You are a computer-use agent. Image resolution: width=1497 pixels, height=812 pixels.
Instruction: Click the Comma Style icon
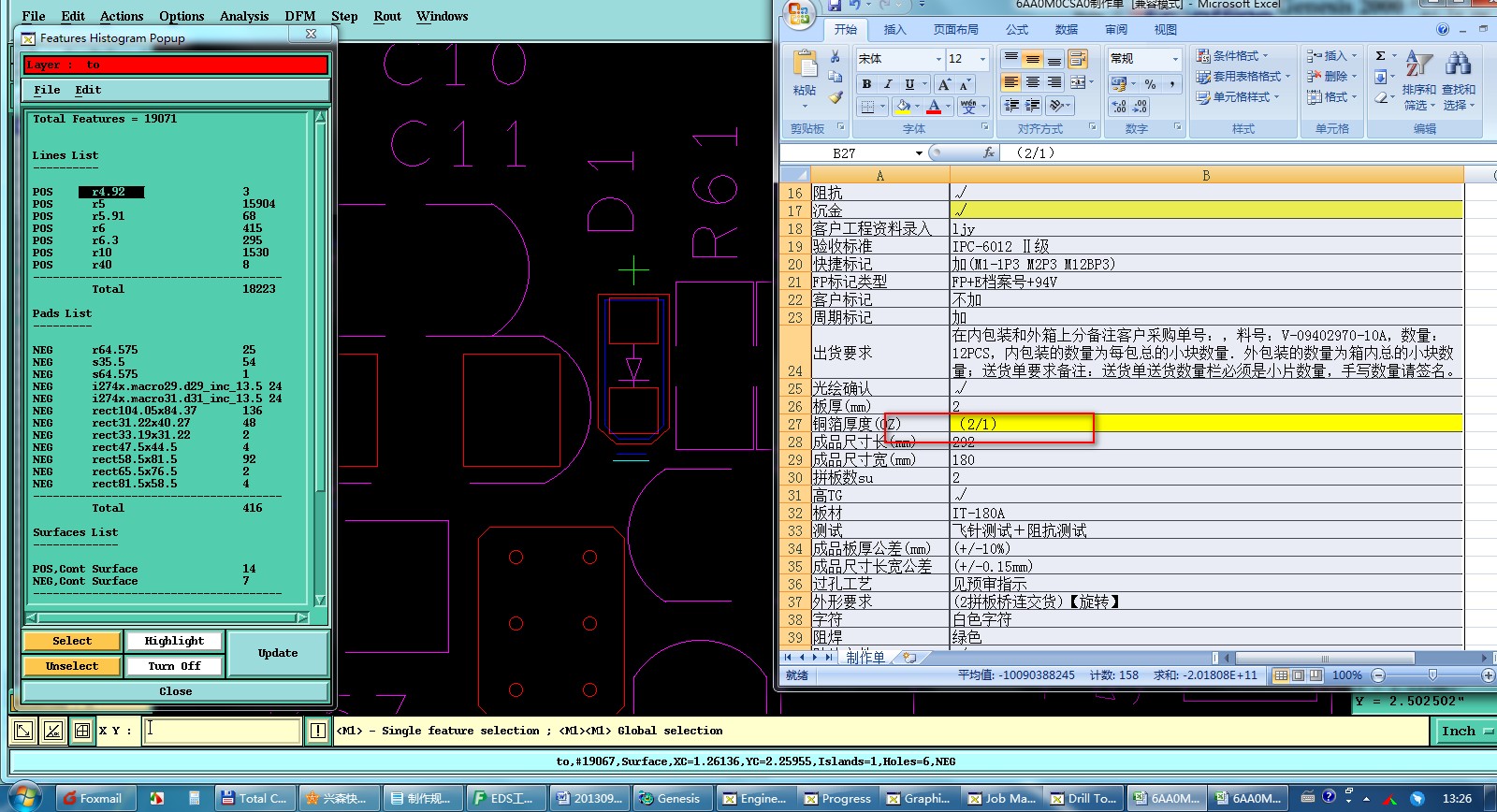click(1171, 83)
